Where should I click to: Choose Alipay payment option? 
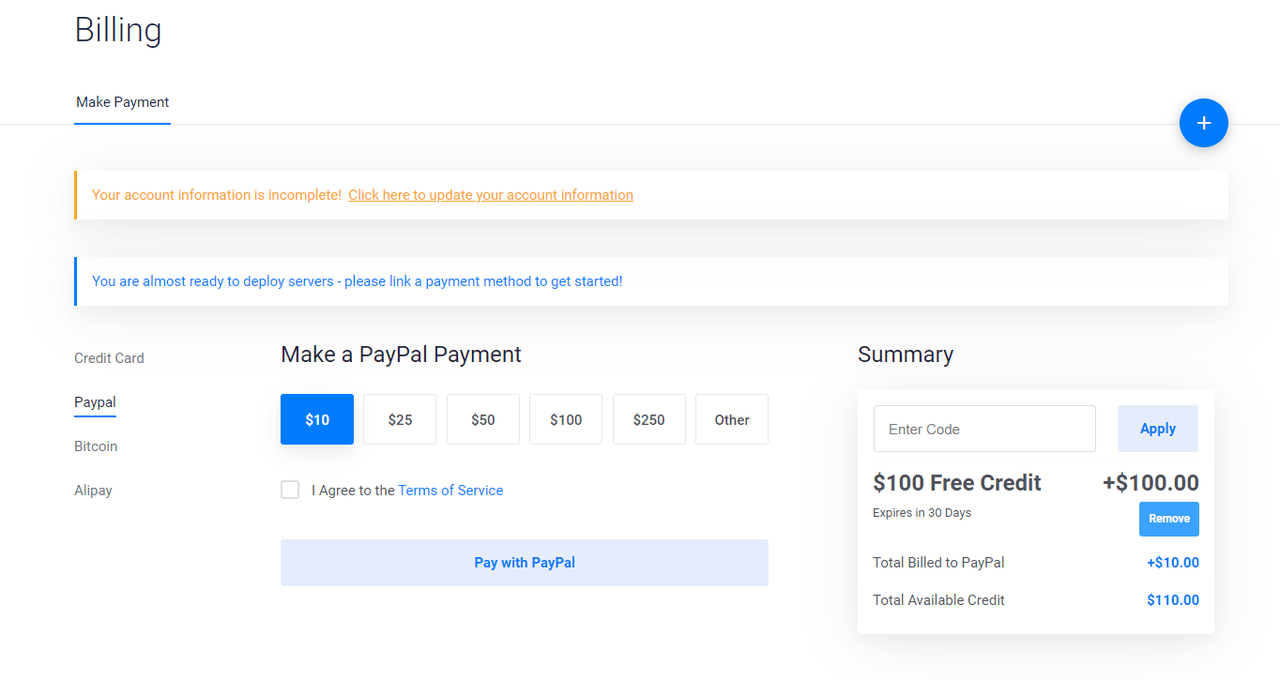click(93, 490)
